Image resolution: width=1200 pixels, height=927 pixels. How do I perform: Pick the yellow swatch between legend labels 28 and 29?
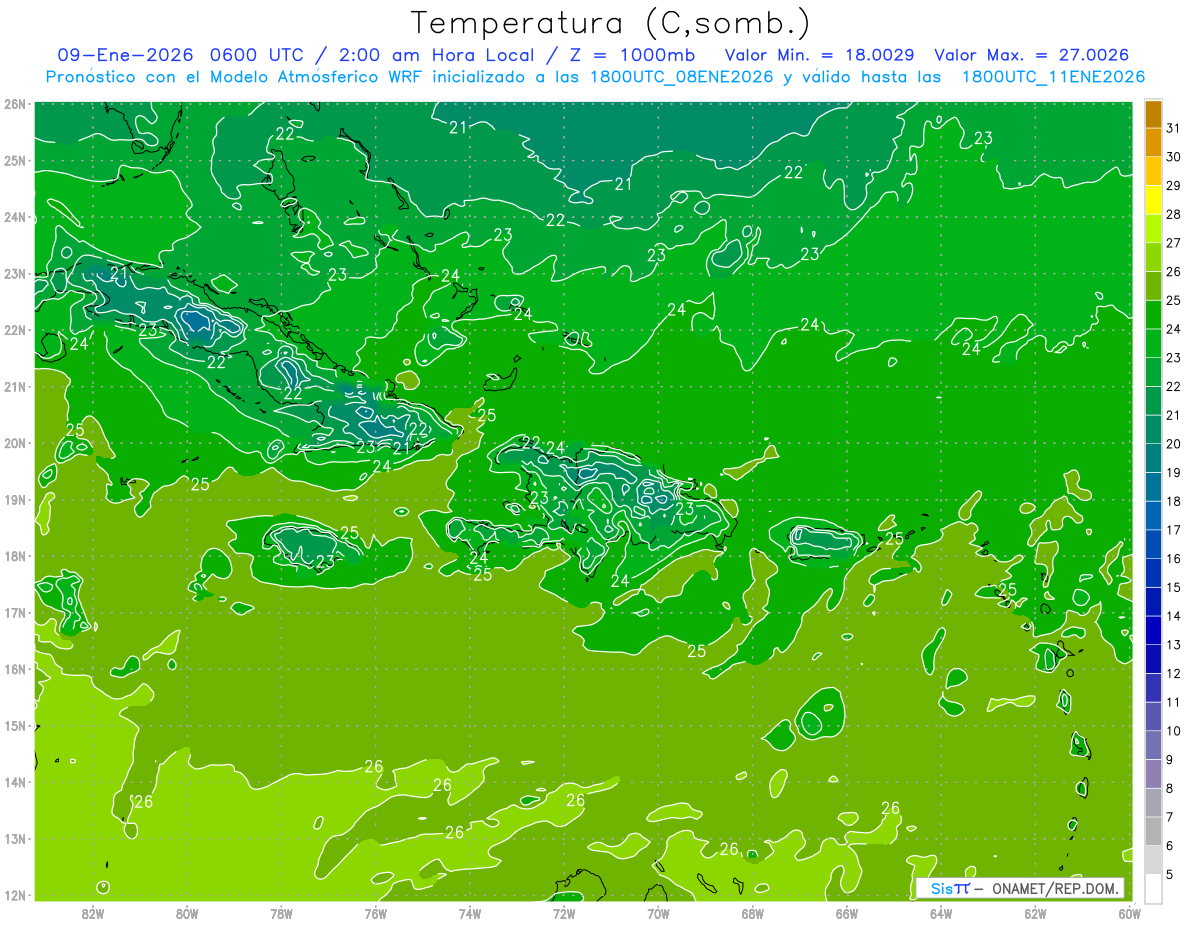tap(1153, 200)
